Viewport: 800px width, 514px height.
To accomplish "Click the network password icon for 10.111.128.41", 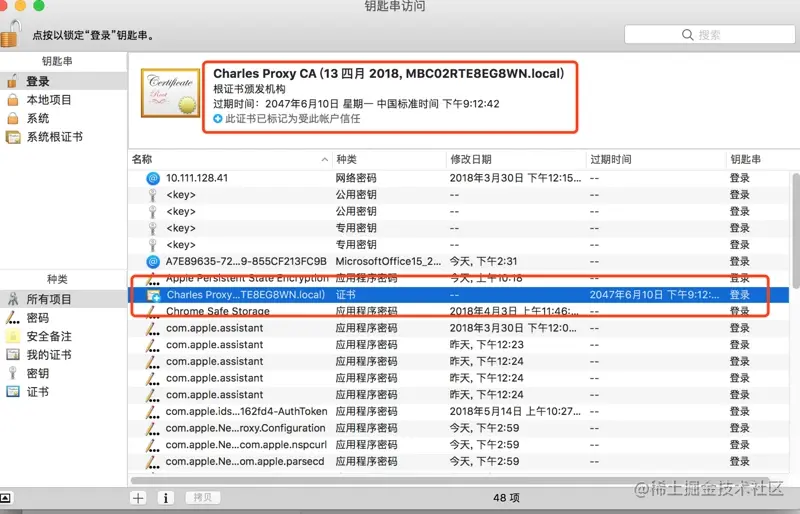I will pyautogui.click(x=153, y=178).
